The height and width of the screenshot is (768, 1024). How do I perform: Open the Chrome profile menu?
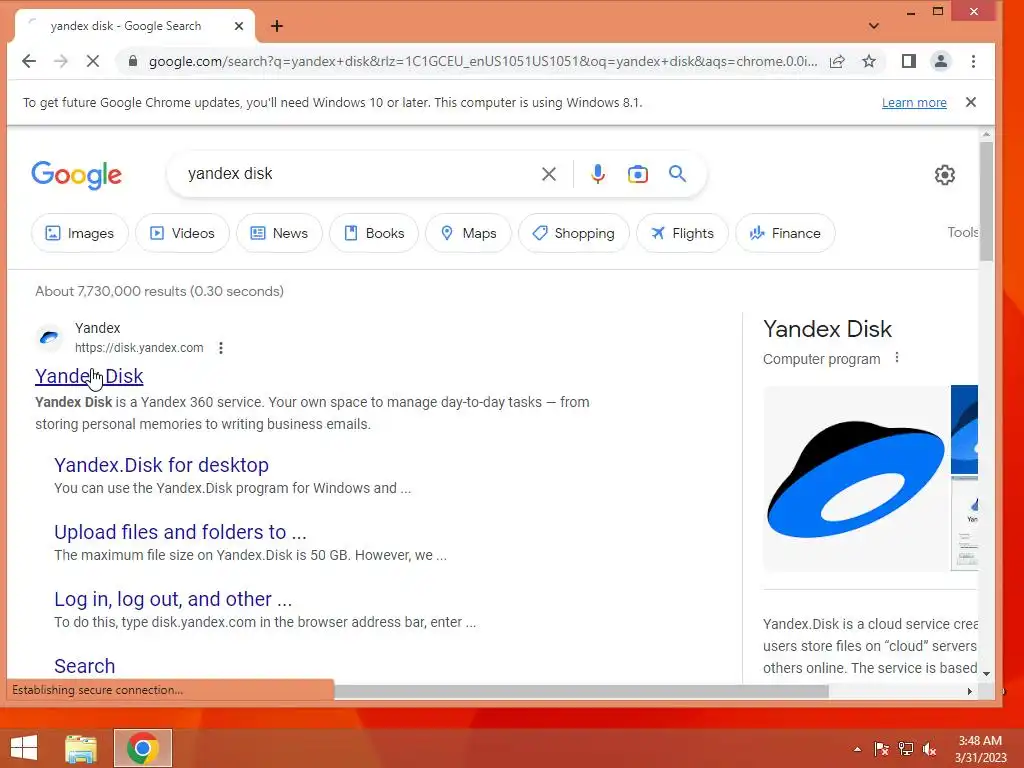940,61
